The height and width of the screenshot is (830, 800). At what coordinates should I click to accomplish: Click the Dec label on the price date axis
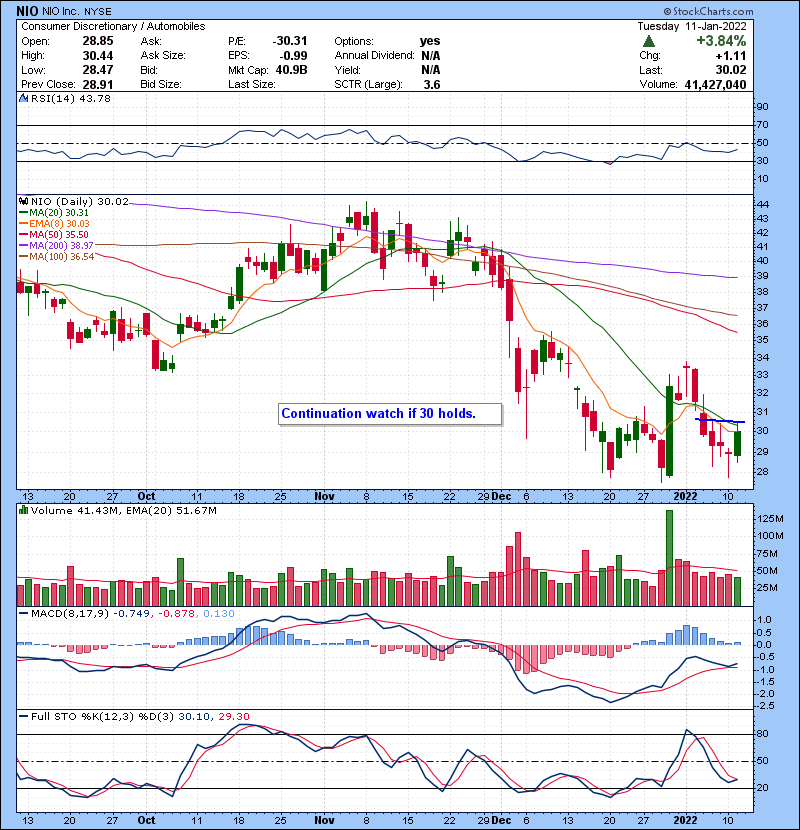click(x=501, y=496)
